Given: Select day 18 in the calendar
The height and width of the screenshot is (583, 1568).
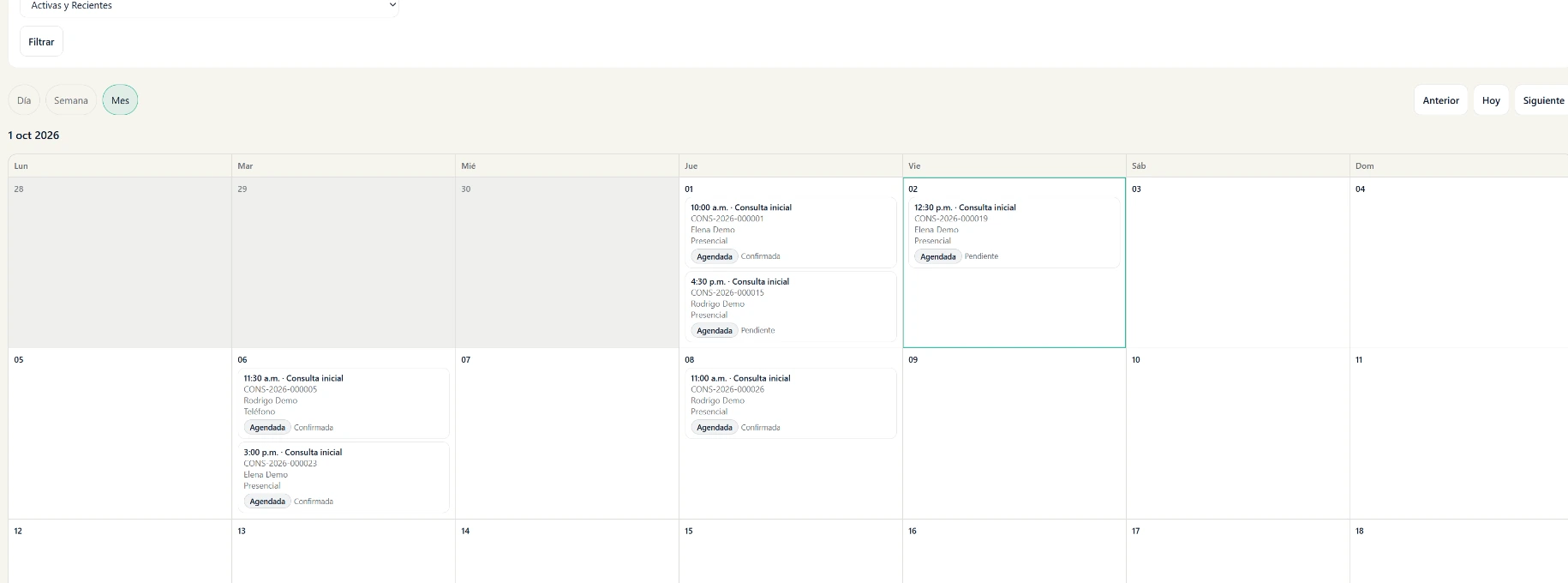Looking at the screenshot, I should click(x=1459, y=551).
